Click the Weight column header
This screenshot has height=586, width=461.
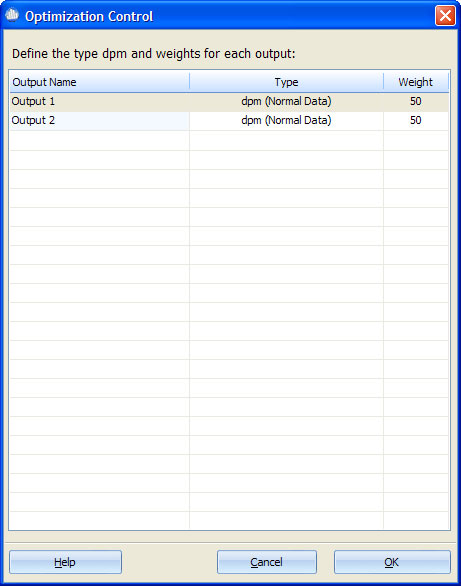[416, 82]
